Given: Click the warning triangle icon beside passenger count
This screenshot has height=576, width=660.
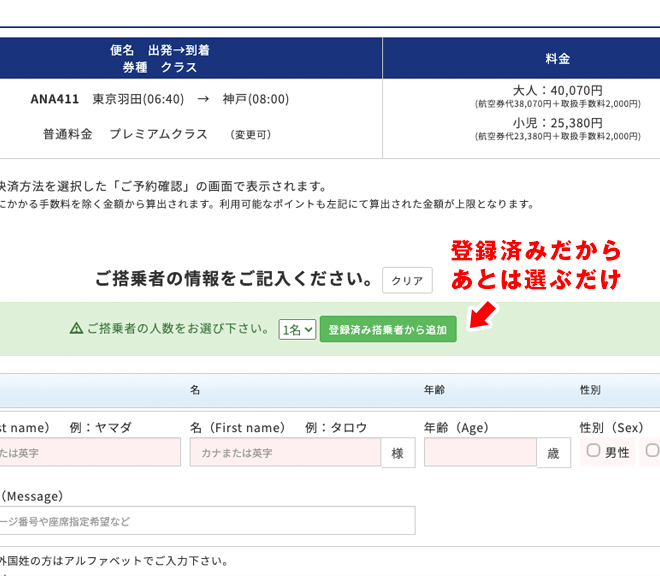Looking at the screenshot, I should click(x=76, y=328).
